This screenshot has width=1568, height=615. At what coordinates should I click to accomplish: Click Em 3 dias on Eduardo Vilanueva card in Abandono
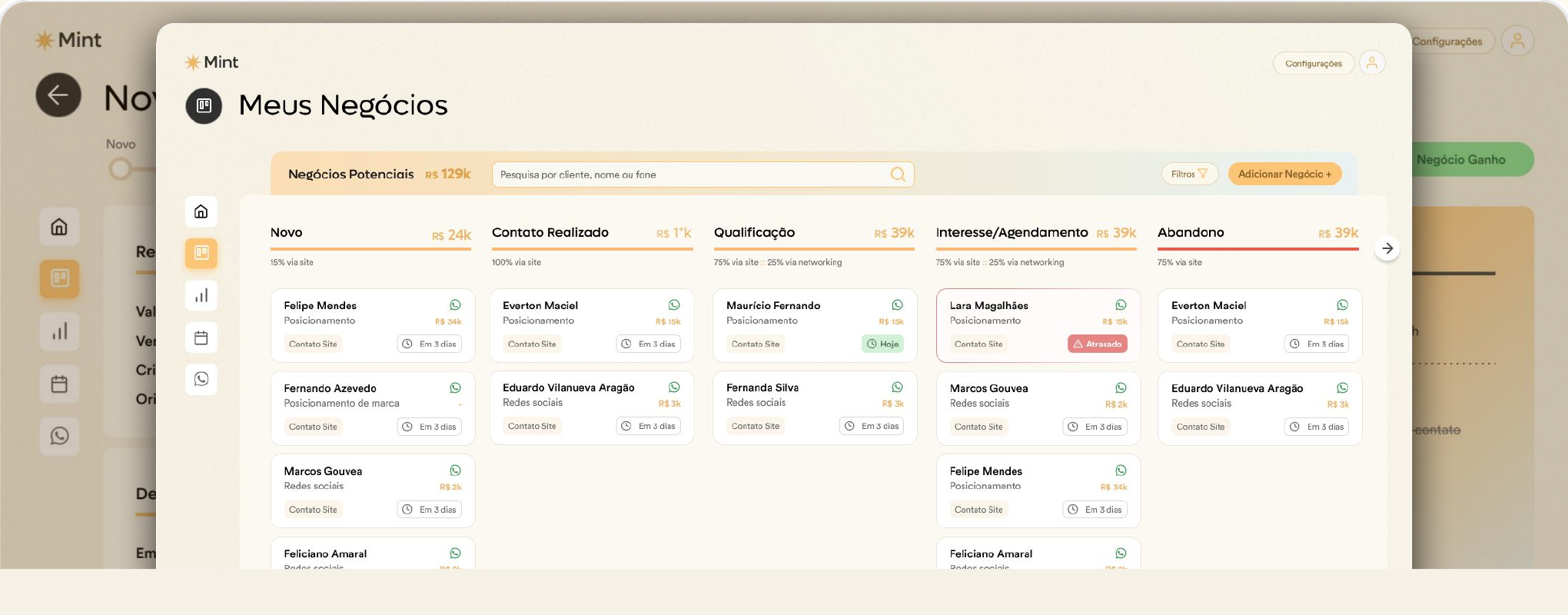coord(1317,427)
